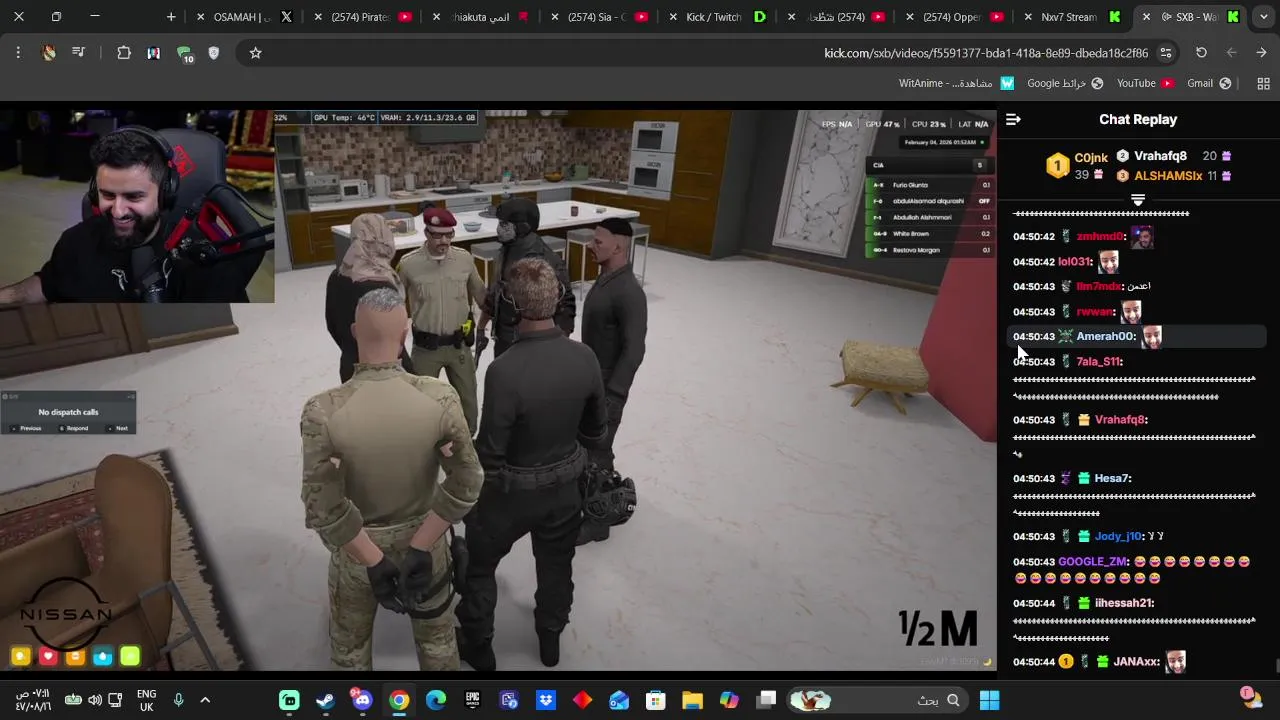The width and height of the screenshot is (1280, 720).
Task: Open the media control playlist icon
Action: (x=79, y=53)
